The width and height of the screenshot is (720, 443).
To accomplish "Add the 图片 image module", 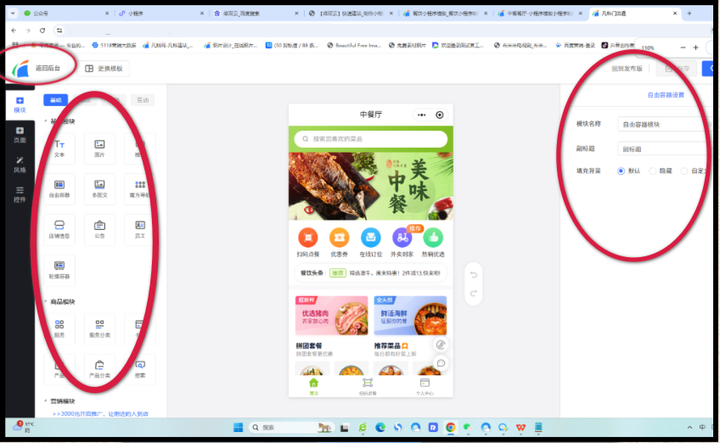I will click(100, 148).
